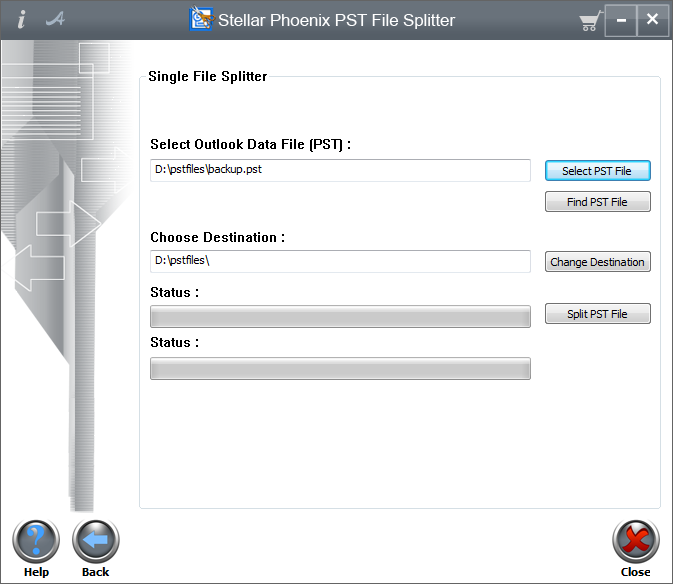The width and height of the screenshot is (673, 584).
Task: Close window via title bar X button
Action: tap(652, 20)
